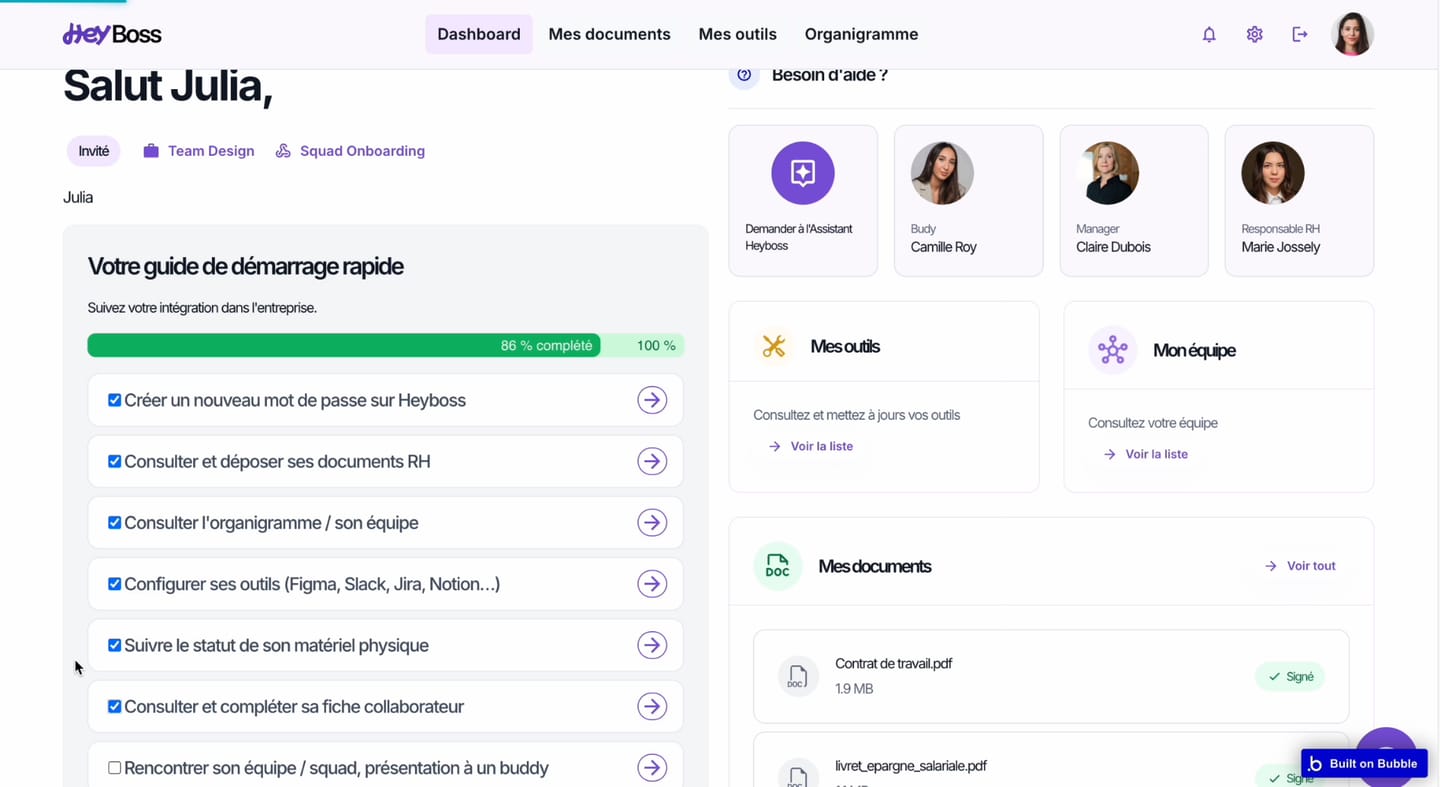The height and width of the screenshot is (787, 1440).
Task: Click arrow for Consulter l'organigramme step
Action: point(652,523)
